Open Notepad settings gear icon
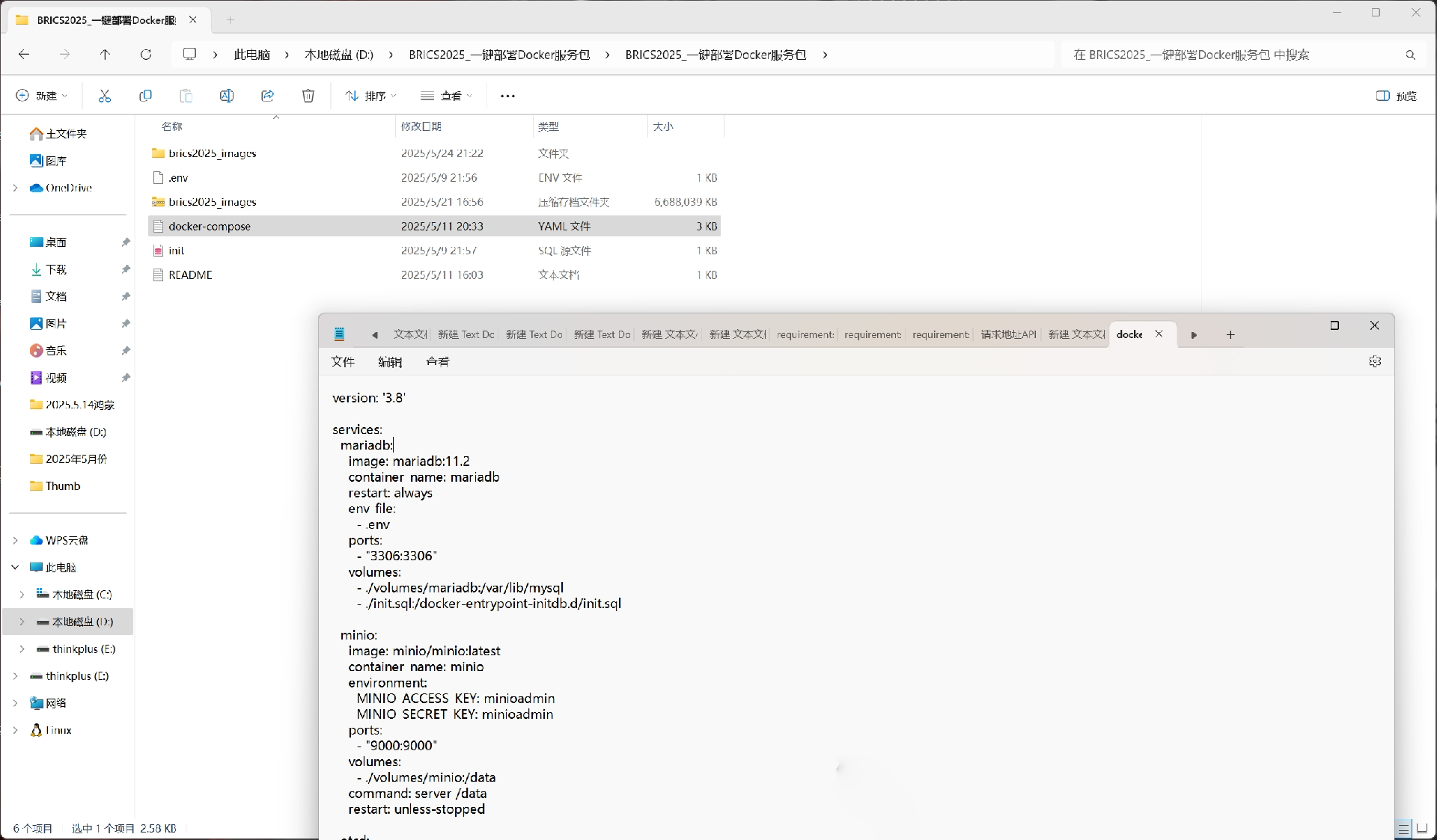The image size is (1437, 840). click(x=1375, y=361)
